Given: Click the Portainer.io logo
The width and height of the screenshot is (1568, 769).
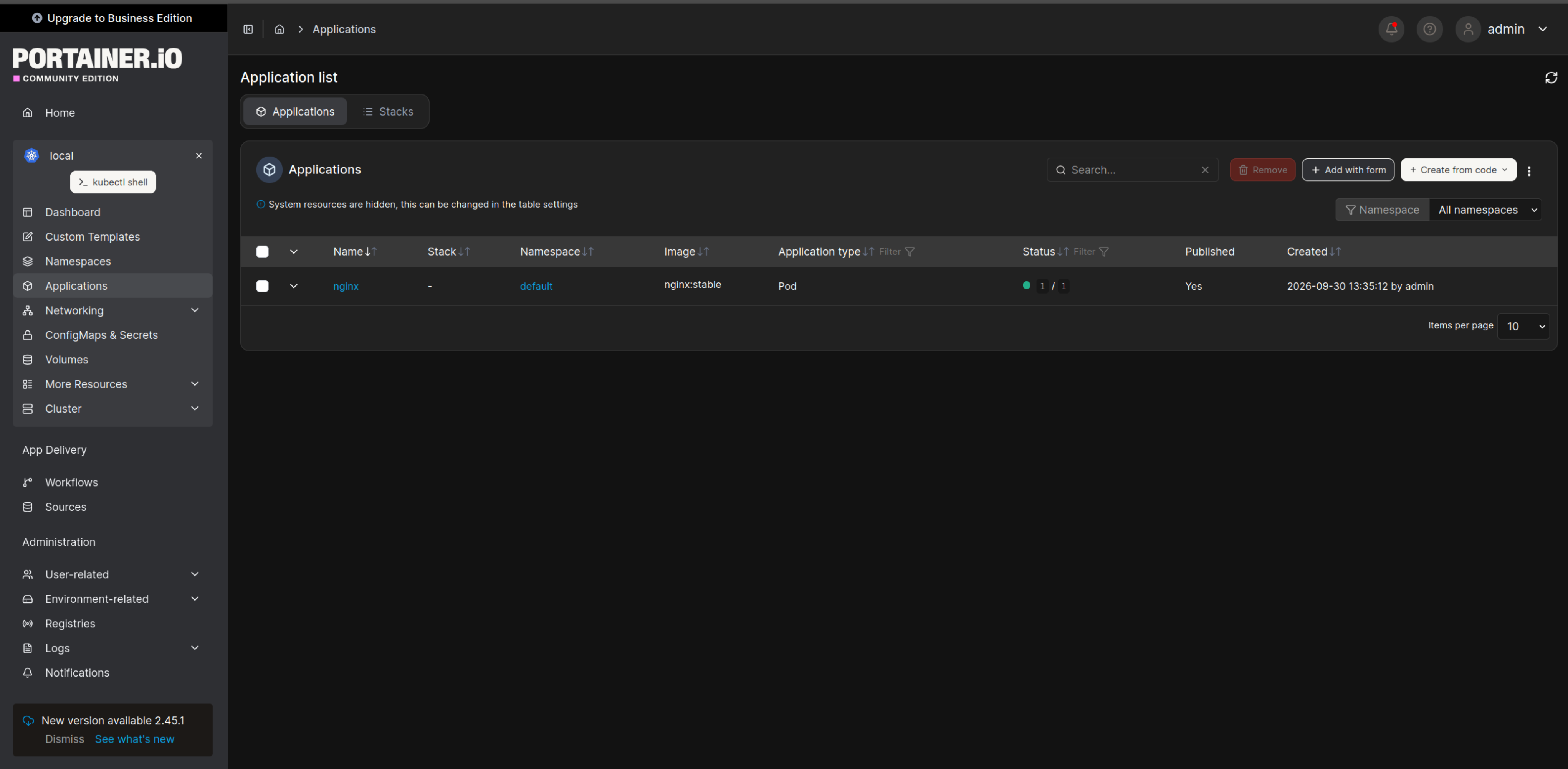Looking at the screenshot, I should coord(98,64).
